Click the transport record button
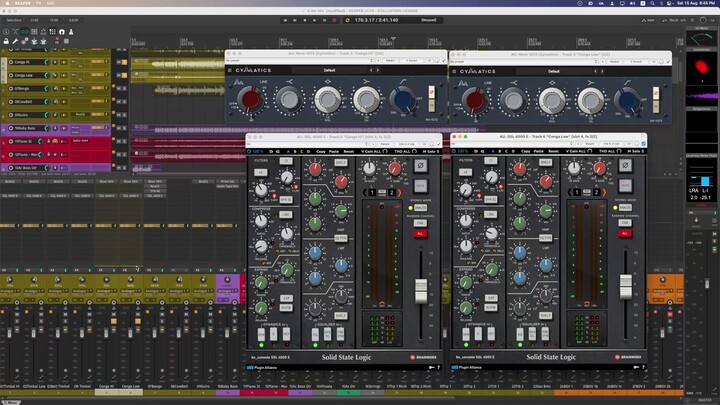Screen dimensions: 720x405 pyautogui.click(x=334, y=20)
